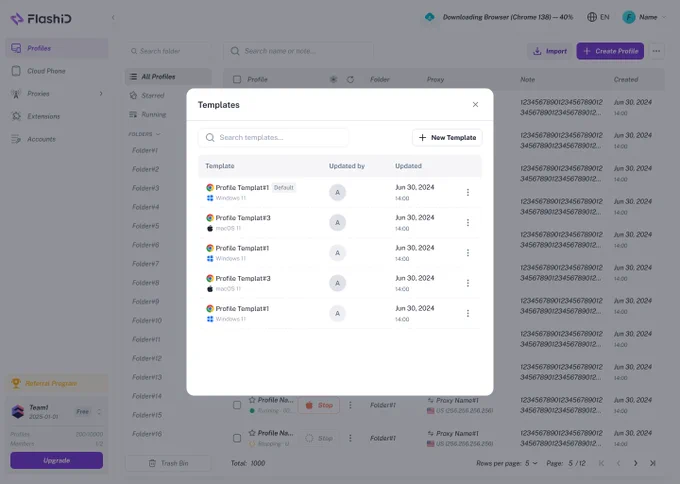Viewport: 680px width, 484px height.
Task: Open Extensions in the sidebar
Action: tap(57, 116)
